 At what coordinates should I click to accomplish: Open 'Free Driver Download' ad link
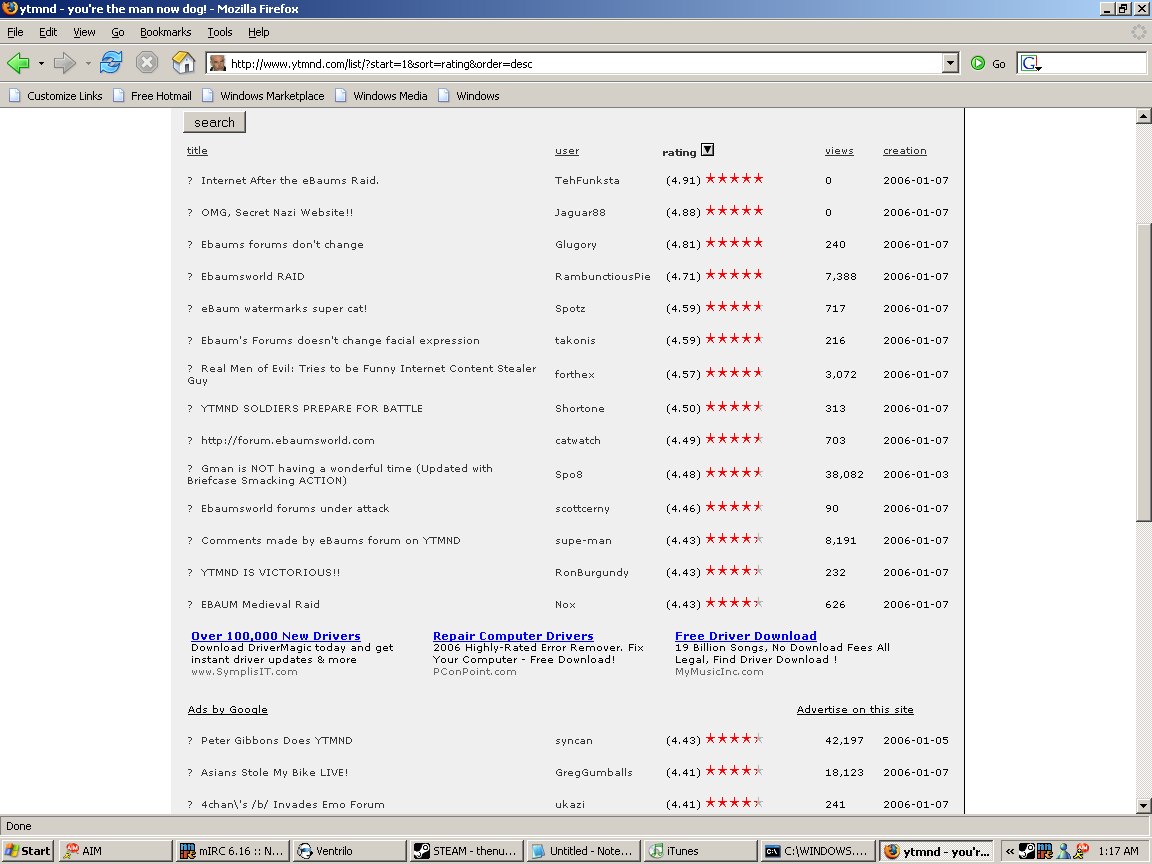click(745, 636)
